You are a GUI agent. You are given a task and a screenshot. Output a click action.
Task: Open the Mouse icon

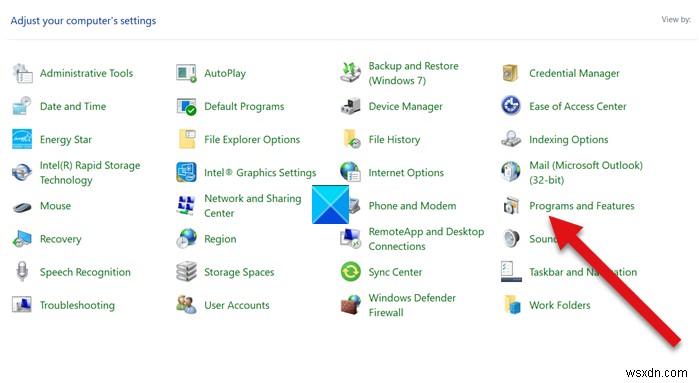pyautogui.click(x=22, y=207)
